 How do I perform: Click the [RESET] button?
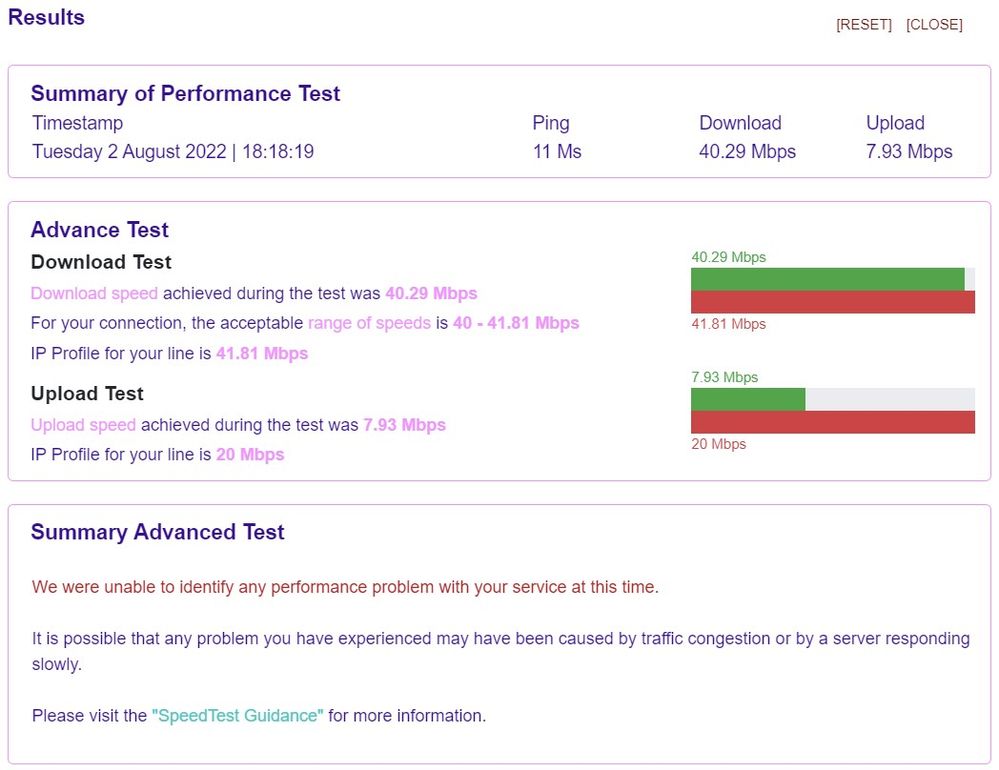click(863, 25)
